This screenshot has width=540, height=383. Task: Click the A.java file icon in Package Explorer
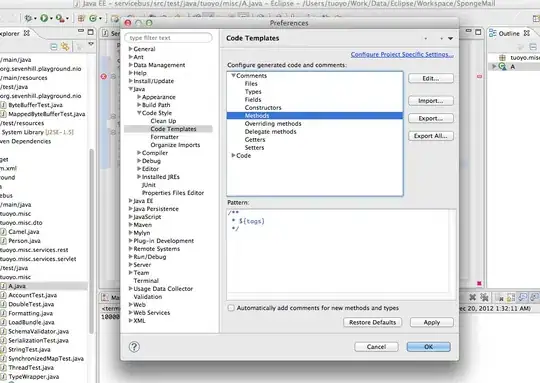click(x=3, y=286)
